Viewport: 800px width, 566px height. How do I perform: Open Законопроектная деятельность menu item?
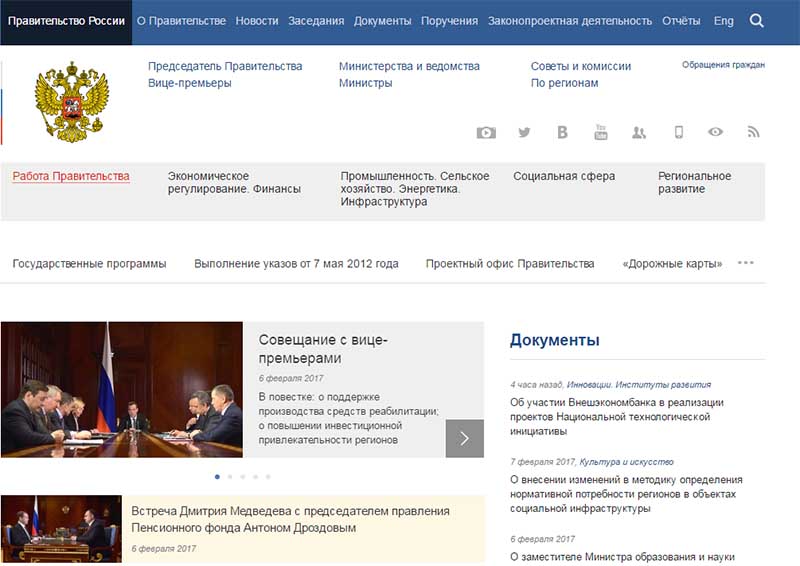(569, 21)
